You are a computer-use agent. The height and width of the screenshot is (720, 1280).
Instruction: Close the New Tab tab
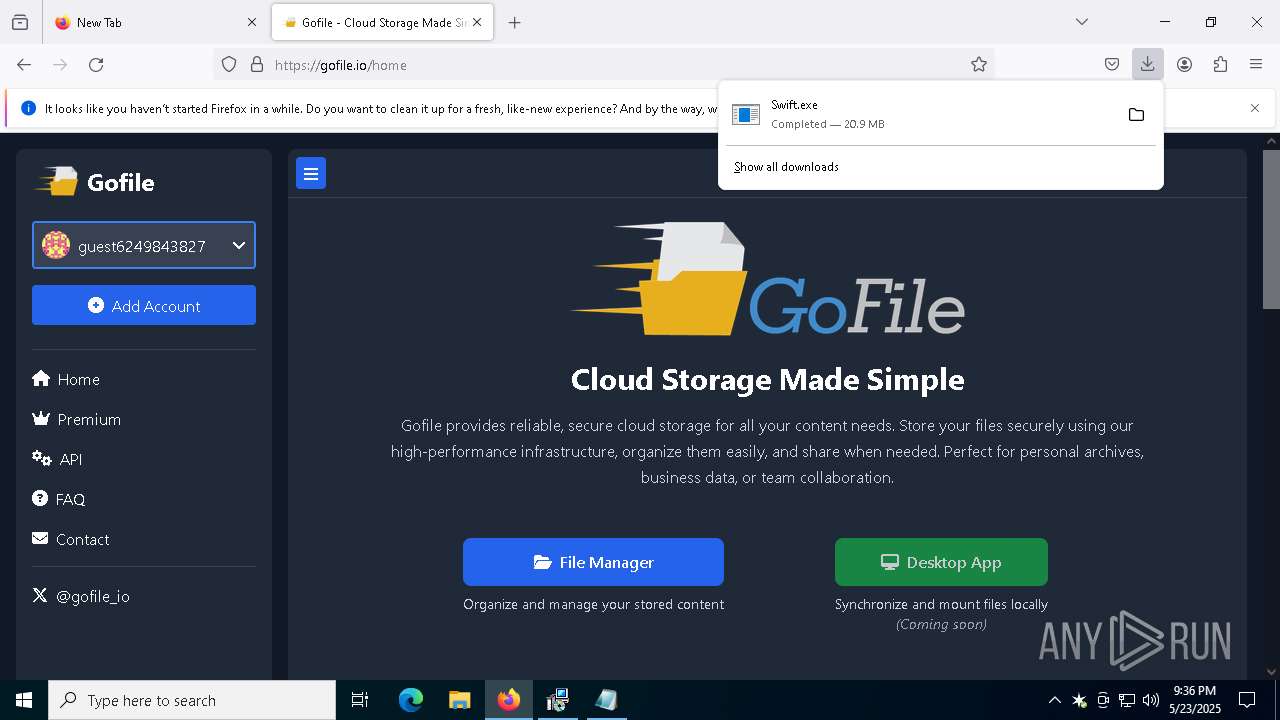(252, 22)
